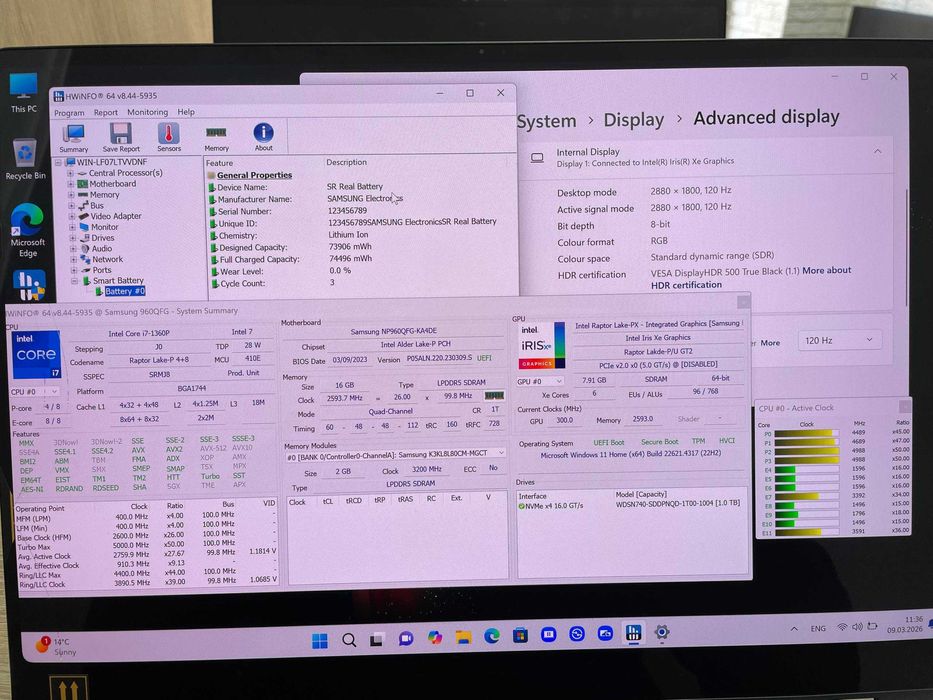Open the Summary tool in HWiNFO toolbar
The image size is (933, 700).
pos(74,138)
